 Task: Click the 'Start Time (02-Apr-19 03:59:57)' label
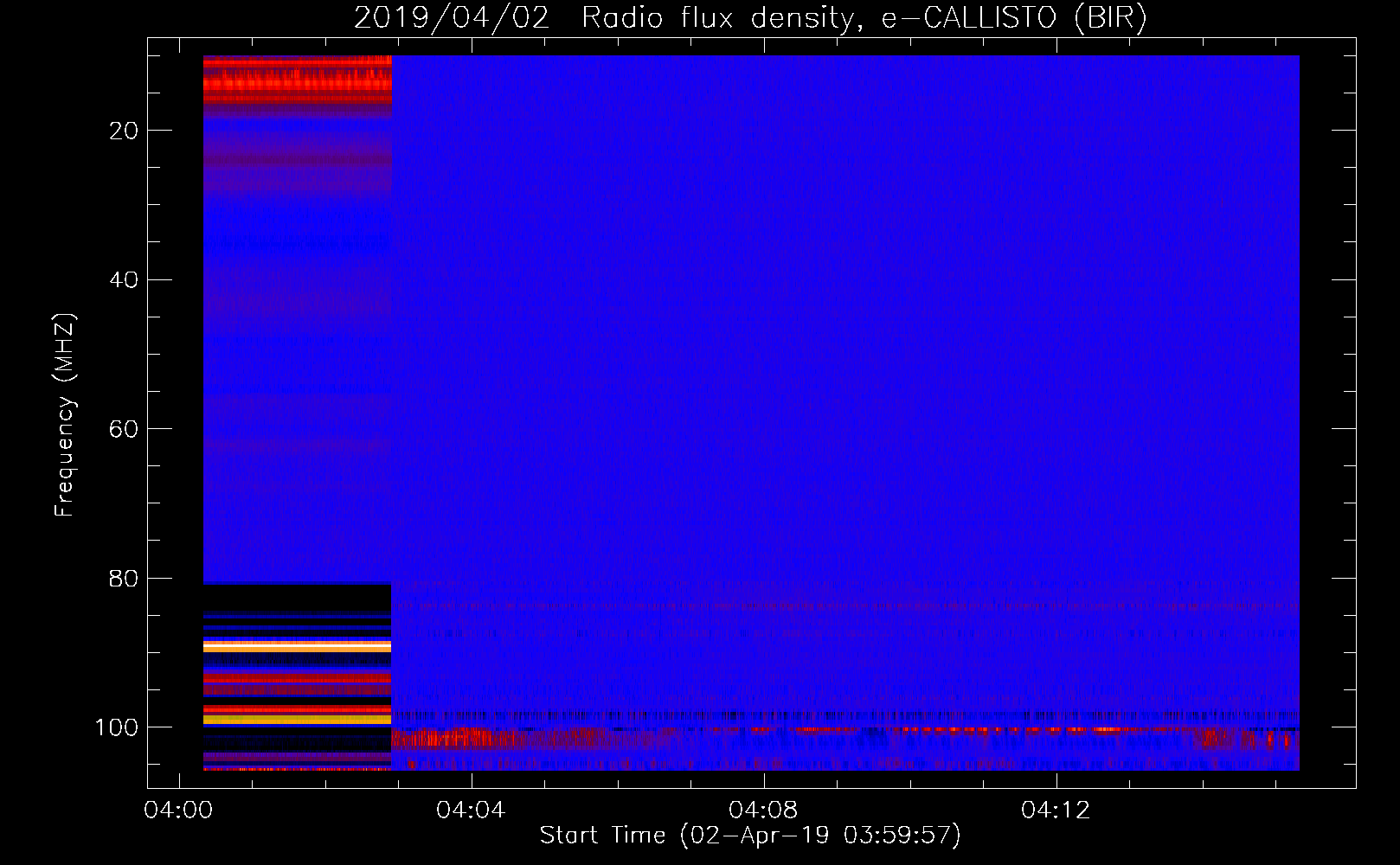[750, 836]
